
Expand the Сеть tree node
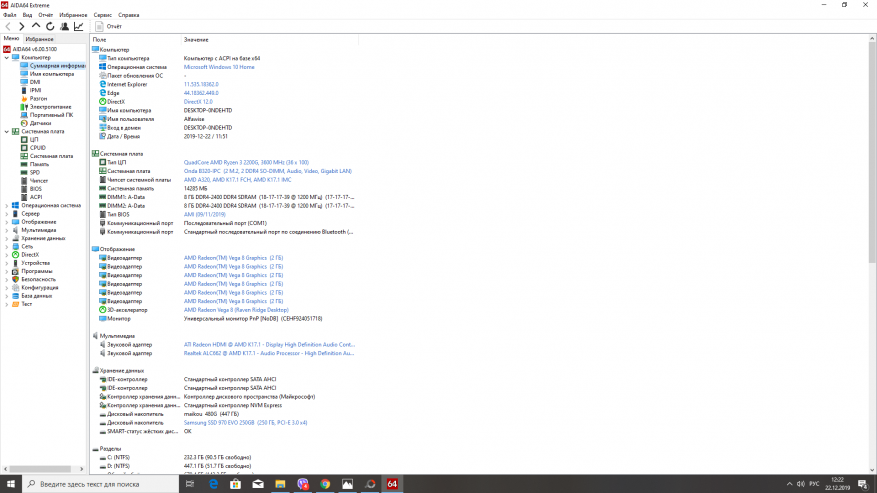tap(7, 247)
